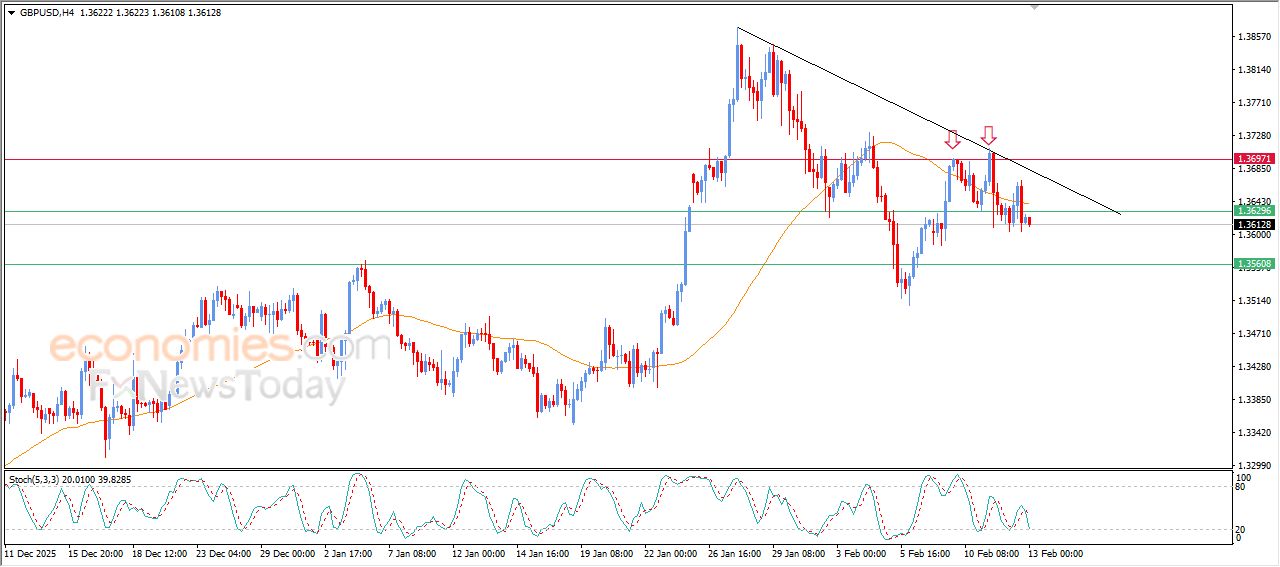Click the red 1.36971 price tag

point(1254,159)
